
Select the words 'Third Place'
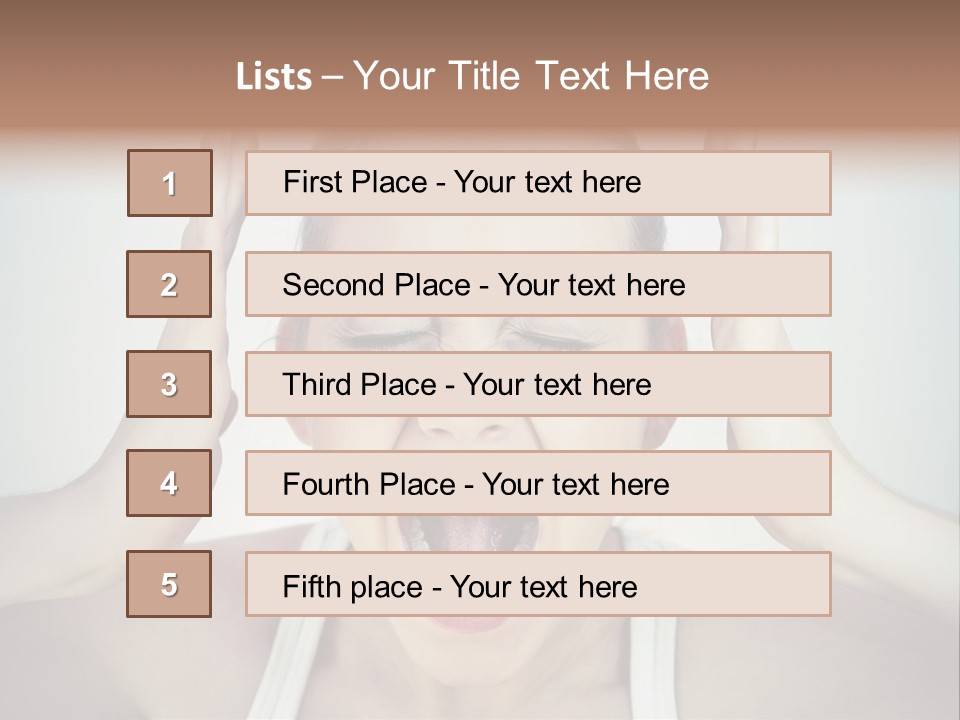coord(359,385)
